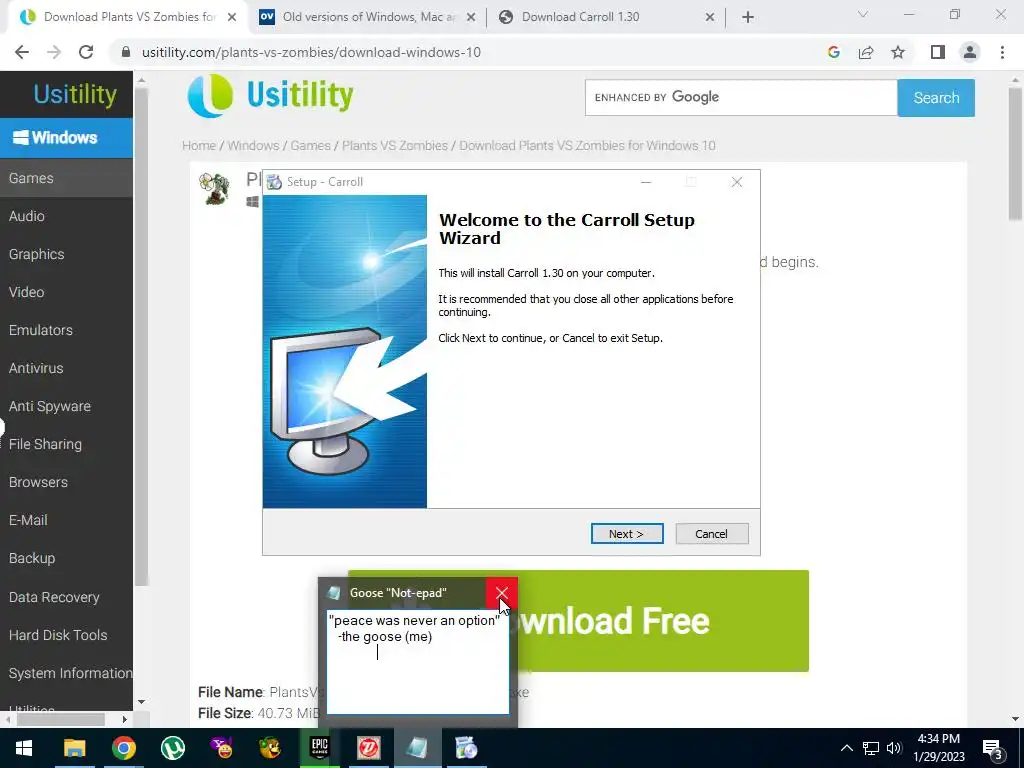1024x768 pixels.
Task: Click the network tray icon
Action: (871, 748)
